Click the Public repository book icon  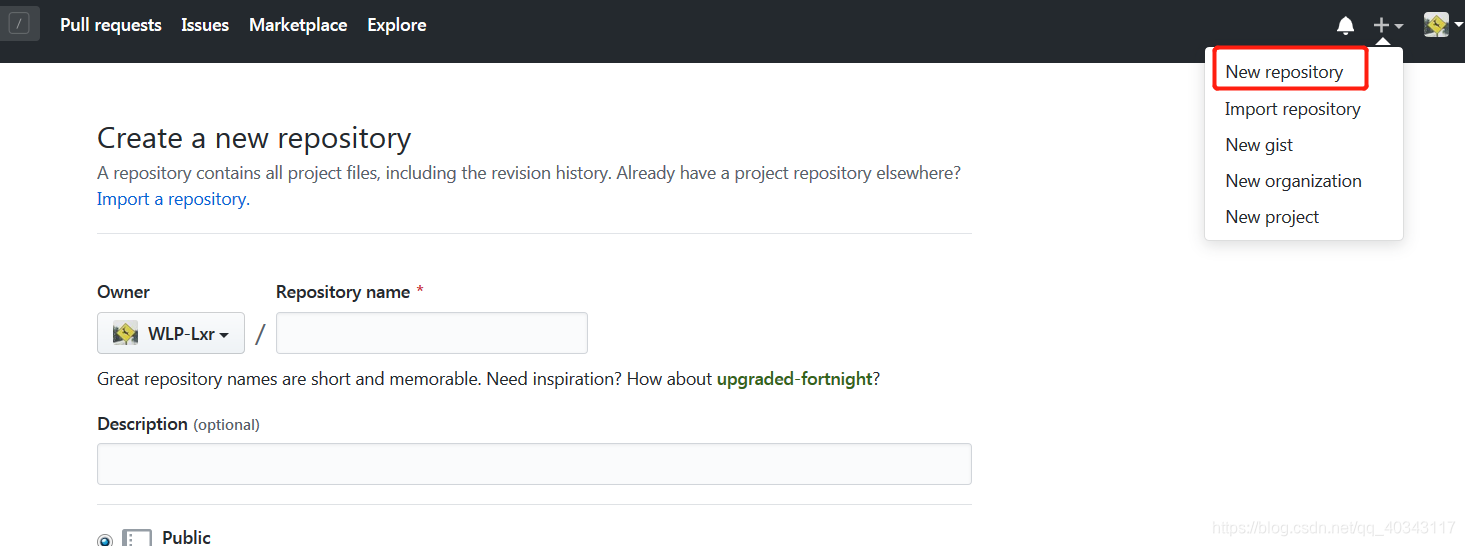point(137,538)
